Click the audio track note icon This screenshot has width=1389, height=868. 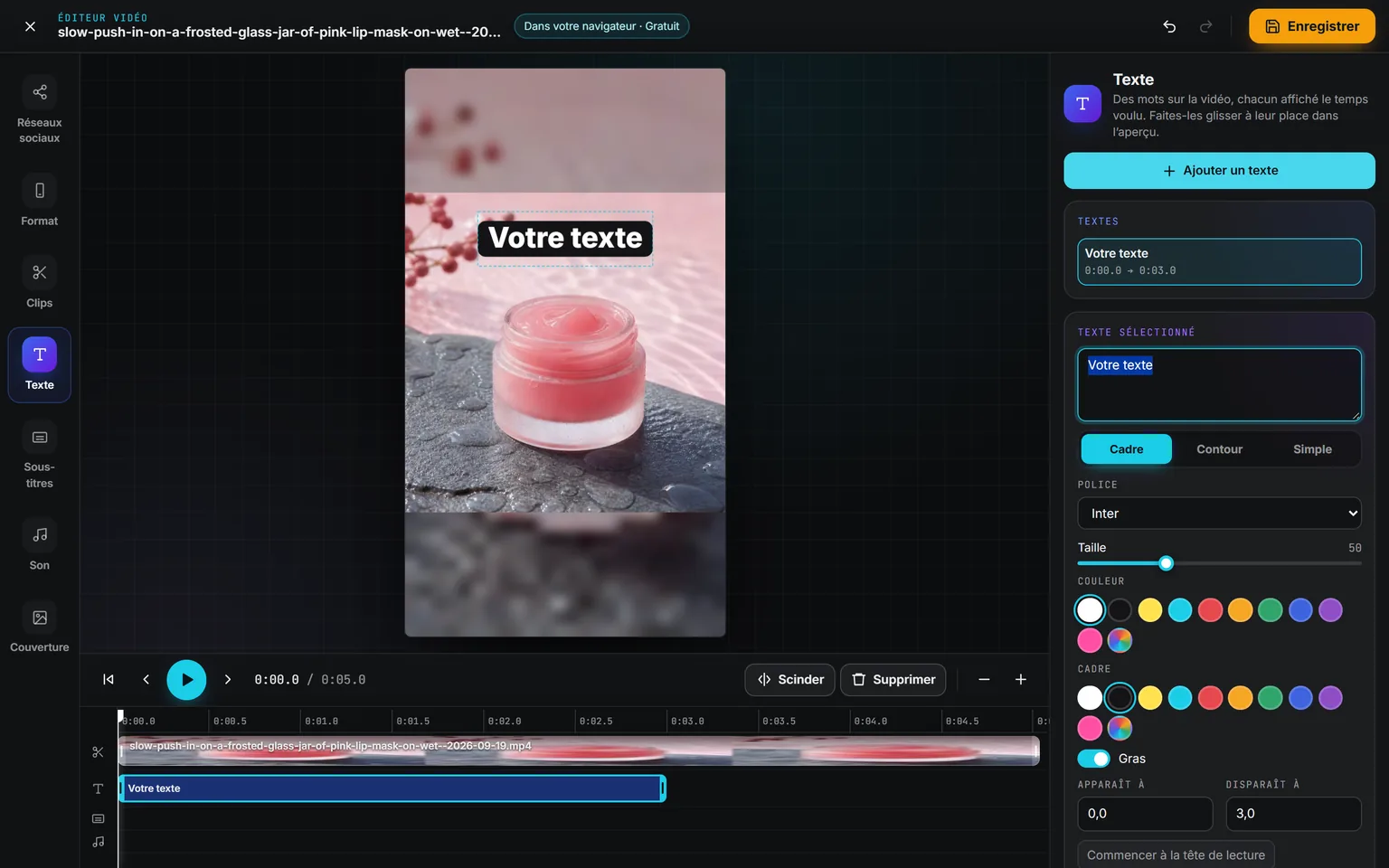tap(99, 842)
